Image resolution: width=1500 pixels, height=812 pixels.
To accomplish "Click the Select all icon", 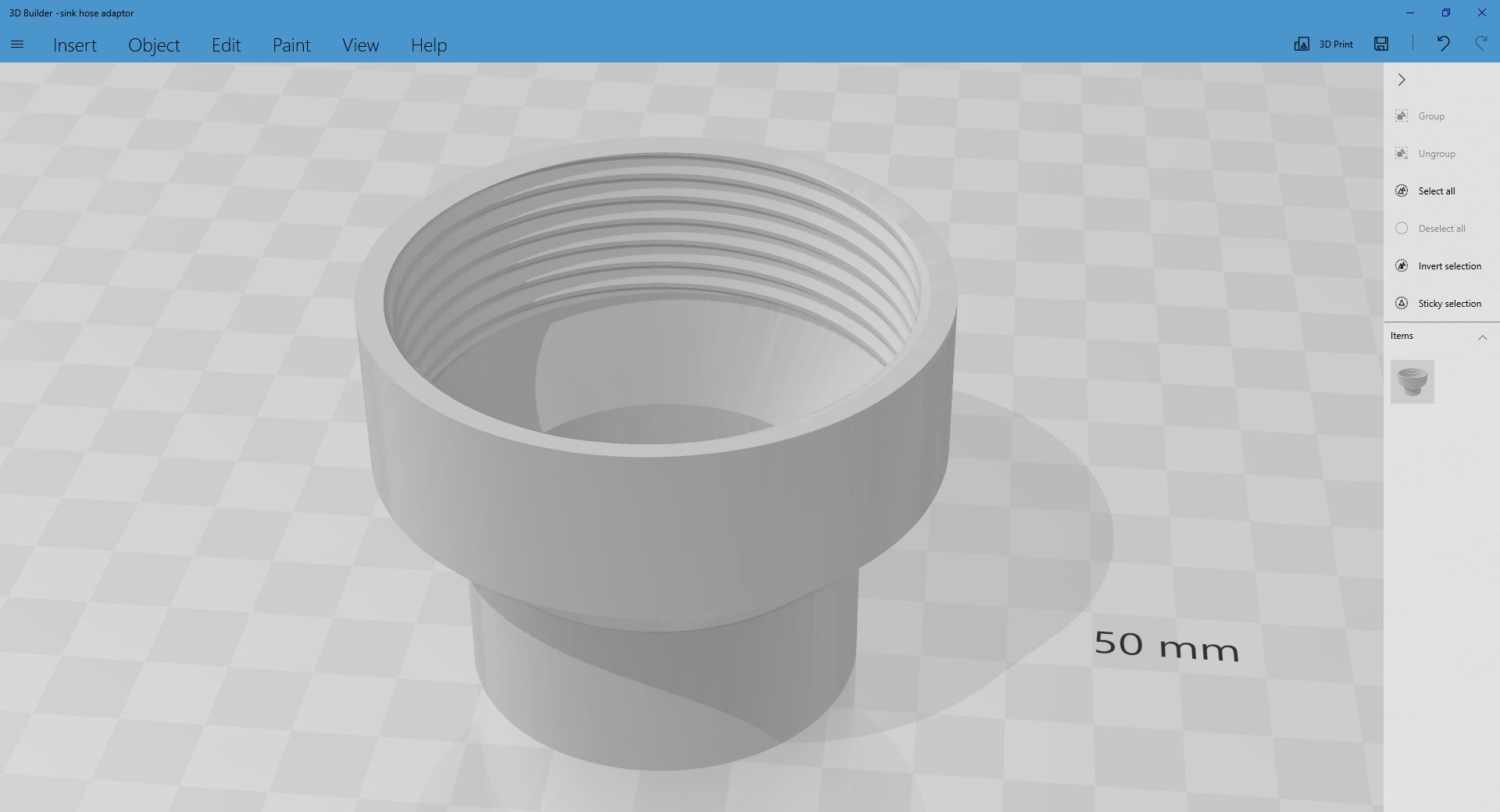I will 1402,191.
